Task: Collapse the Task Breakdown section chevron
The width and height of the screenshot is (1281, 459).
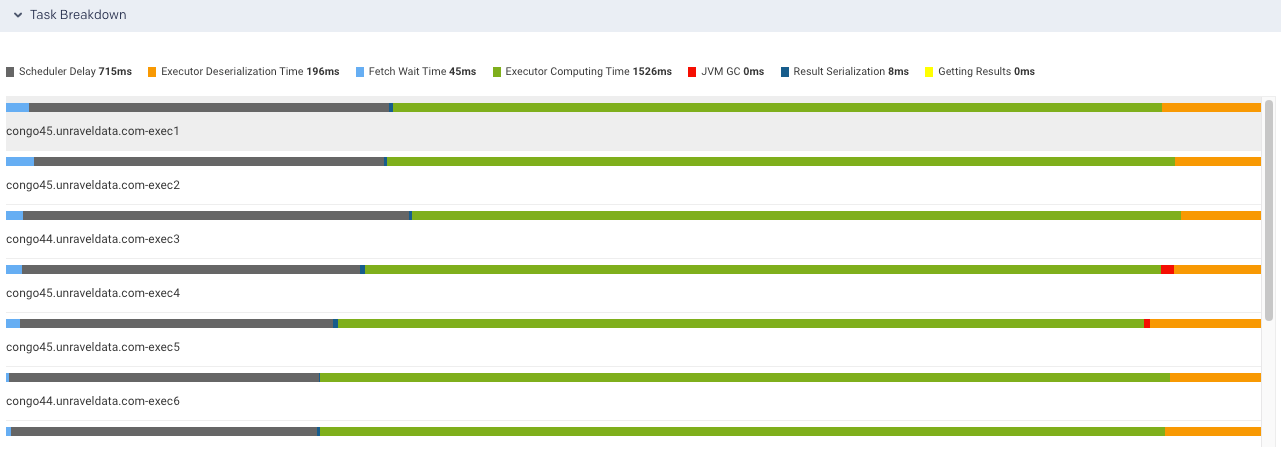Action: 18,15
